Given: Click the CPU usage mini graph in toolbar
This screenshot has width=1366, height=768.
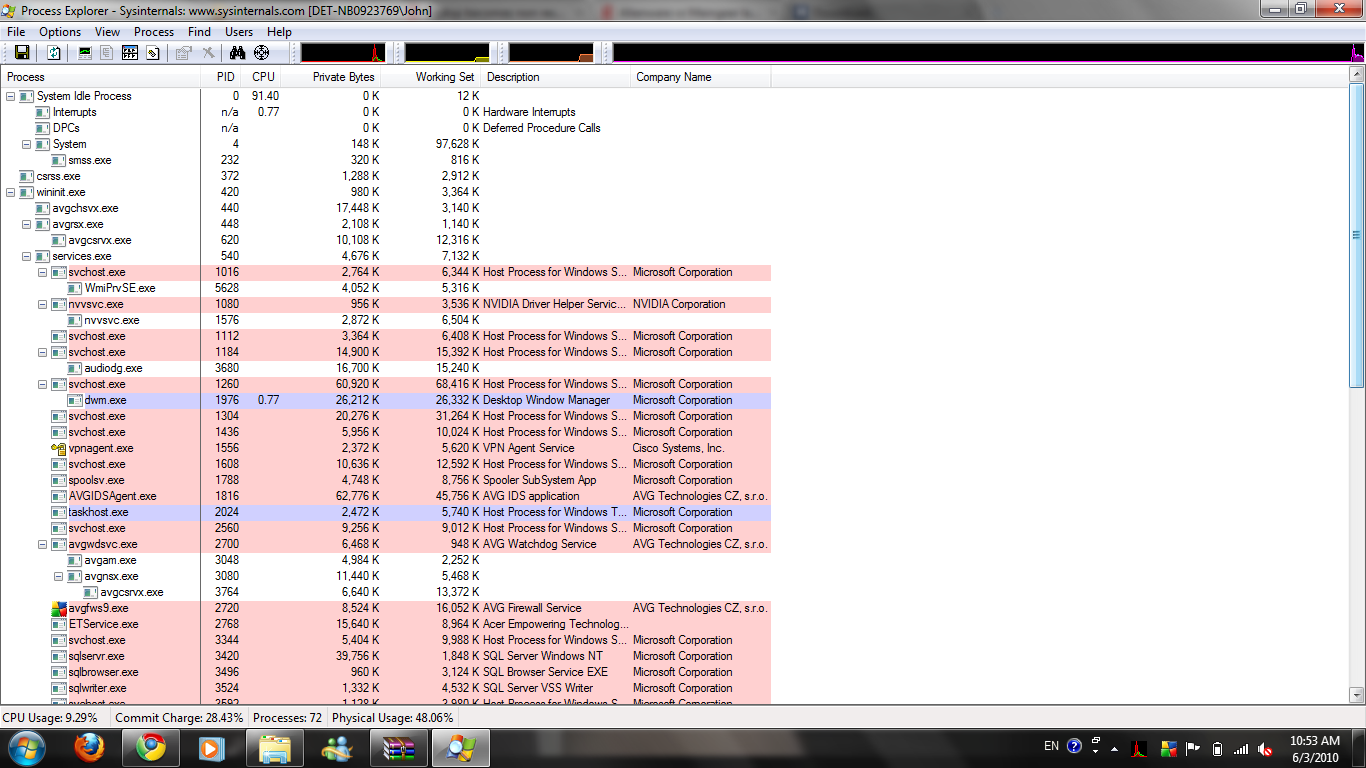Looking at the screenshot, I should (343, 53).
